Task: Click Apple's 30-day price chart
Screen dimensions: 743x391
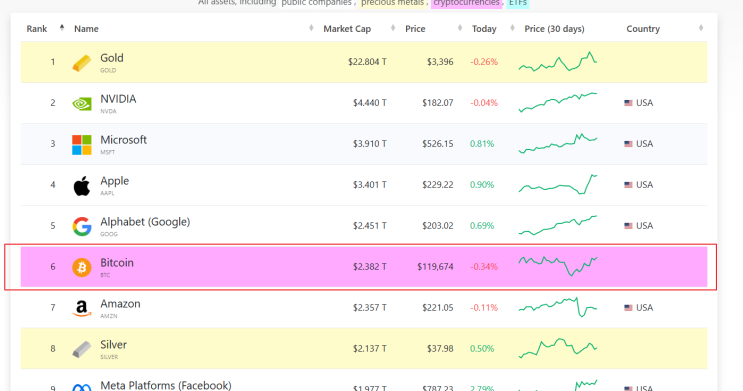Action: (558, 184)
